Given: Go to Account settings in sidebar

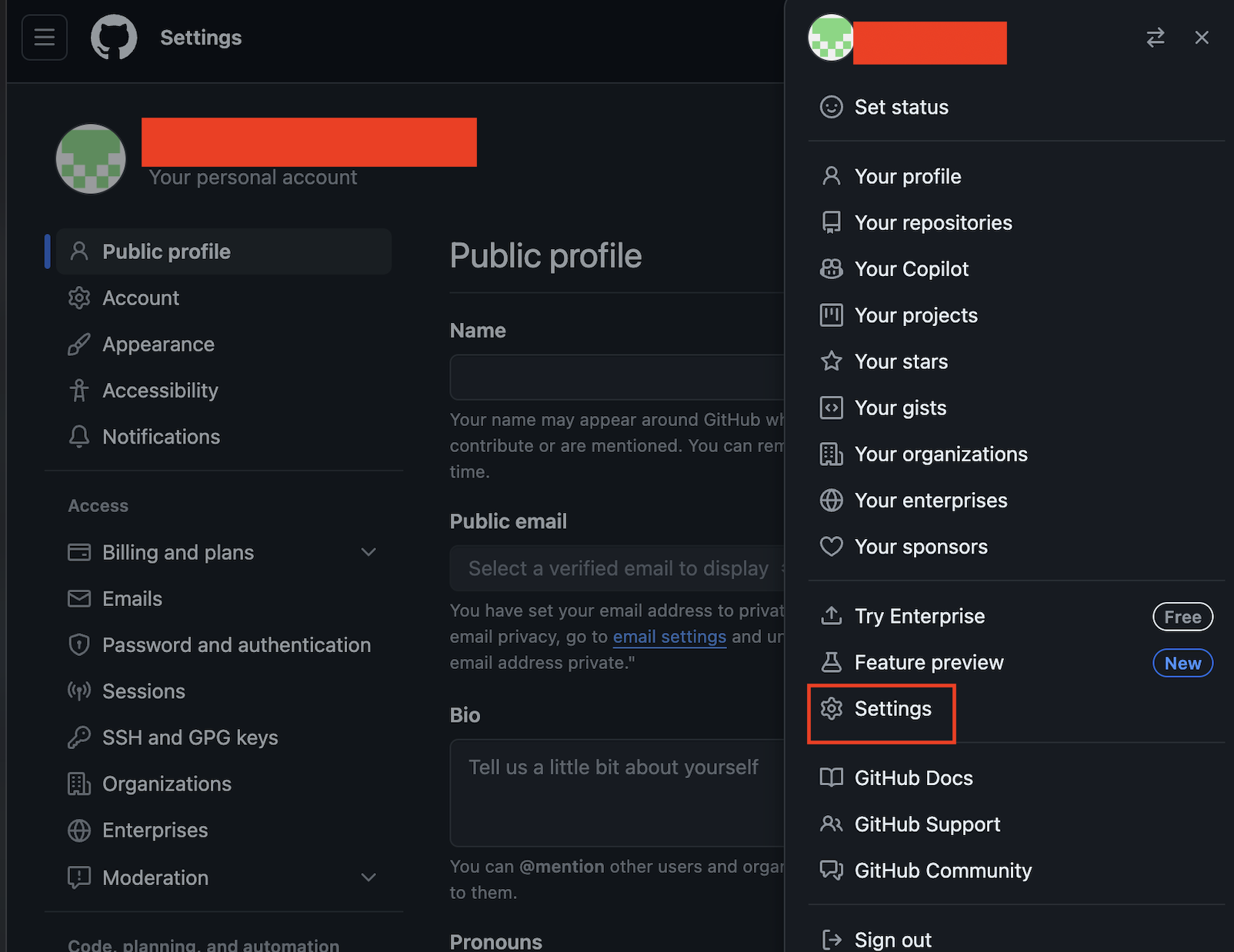Looking at the screenshot, I should (x=224, y=298).
